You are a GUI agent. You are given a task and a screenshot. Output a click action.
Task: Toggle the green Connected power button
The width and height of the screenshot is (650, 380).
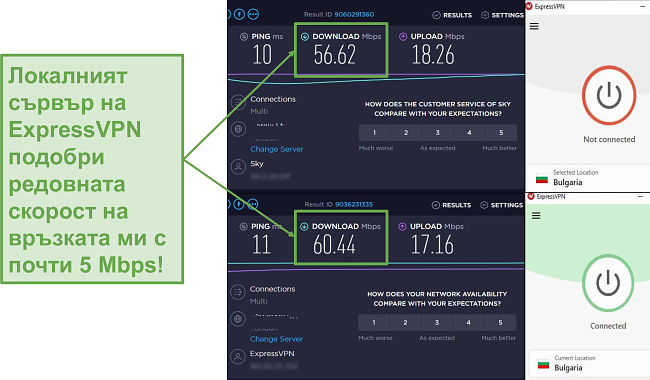(608, 283)
